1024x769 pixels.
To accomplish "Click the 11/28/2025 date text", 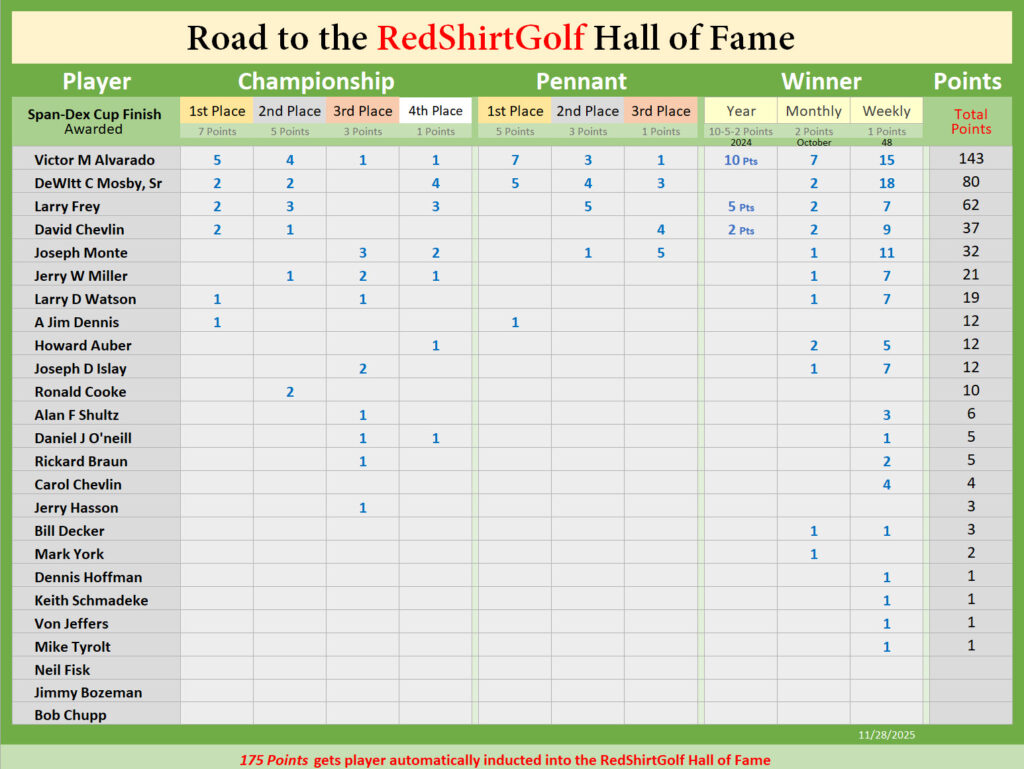I will [886, 735].
